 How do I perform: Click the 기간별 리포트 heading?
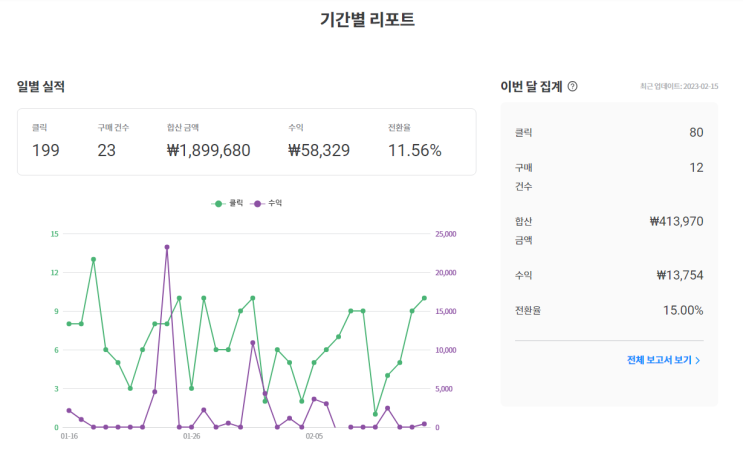tap(367, 19)
